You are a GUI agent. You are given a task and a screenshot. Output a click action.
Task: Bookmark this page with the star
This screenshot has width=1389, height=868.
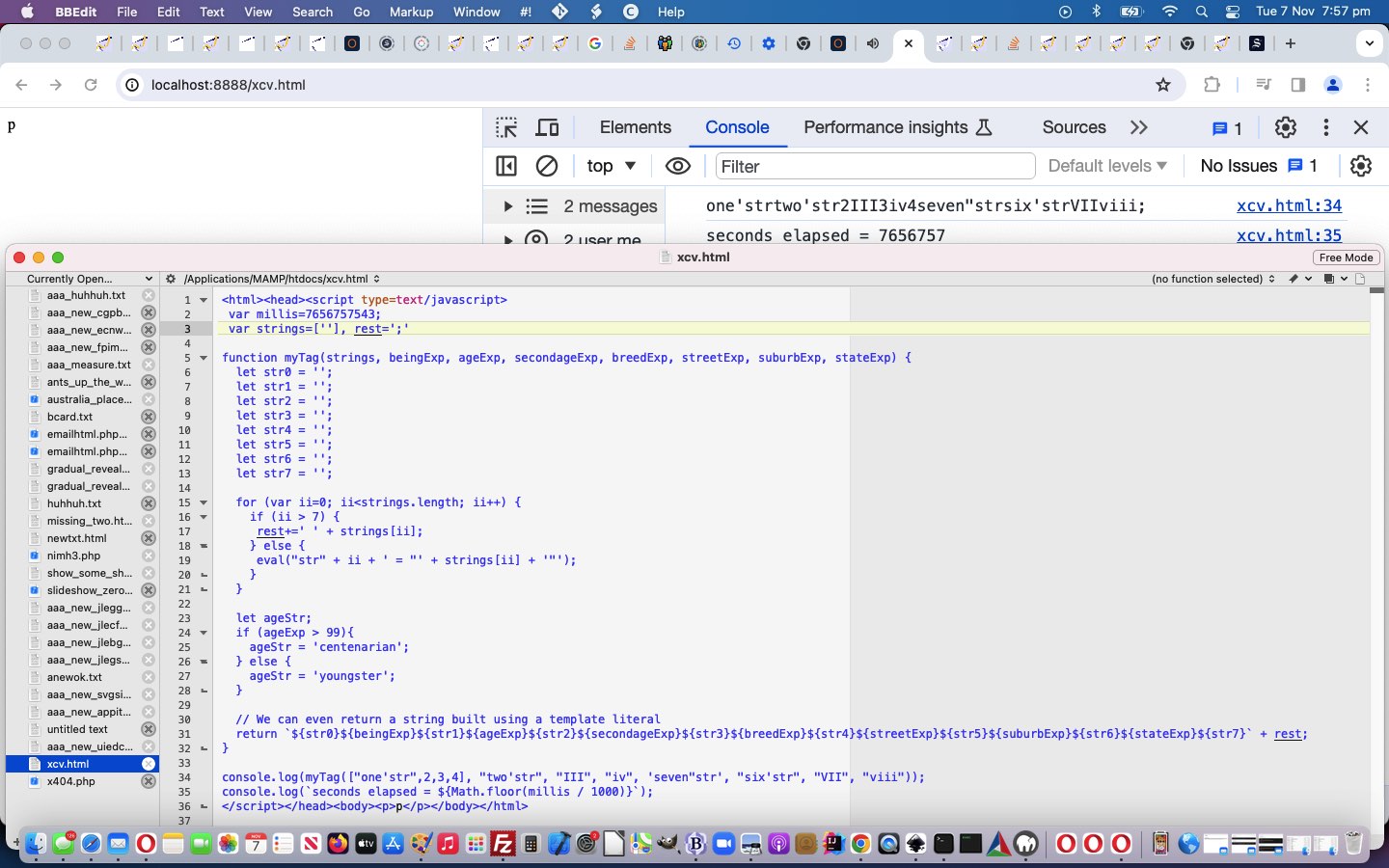(x=1163, y=85)
